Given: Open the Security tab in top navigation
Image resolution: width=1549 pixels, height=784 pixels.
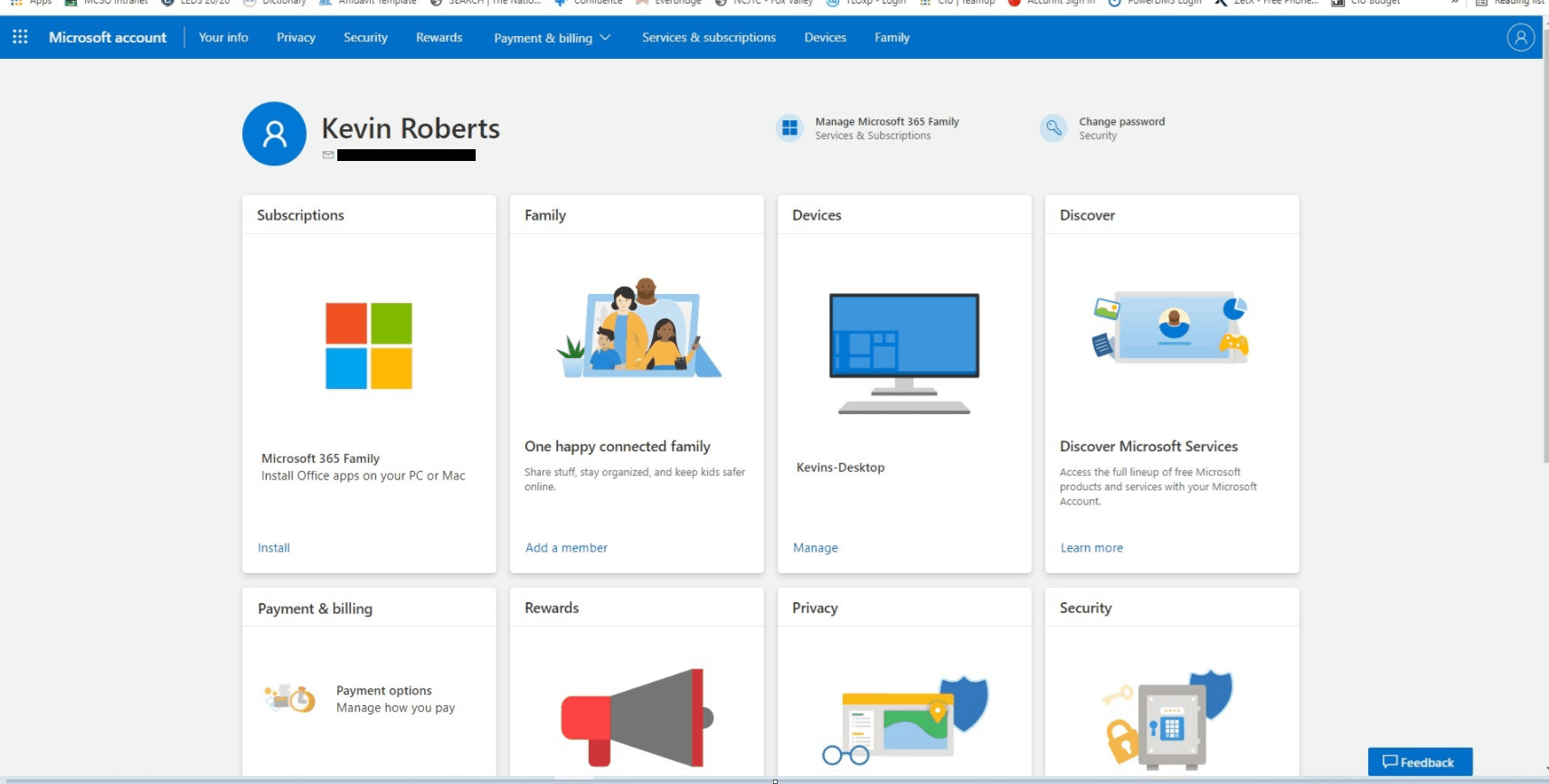Looking at the screenshot, I should (x=365, y=37).
